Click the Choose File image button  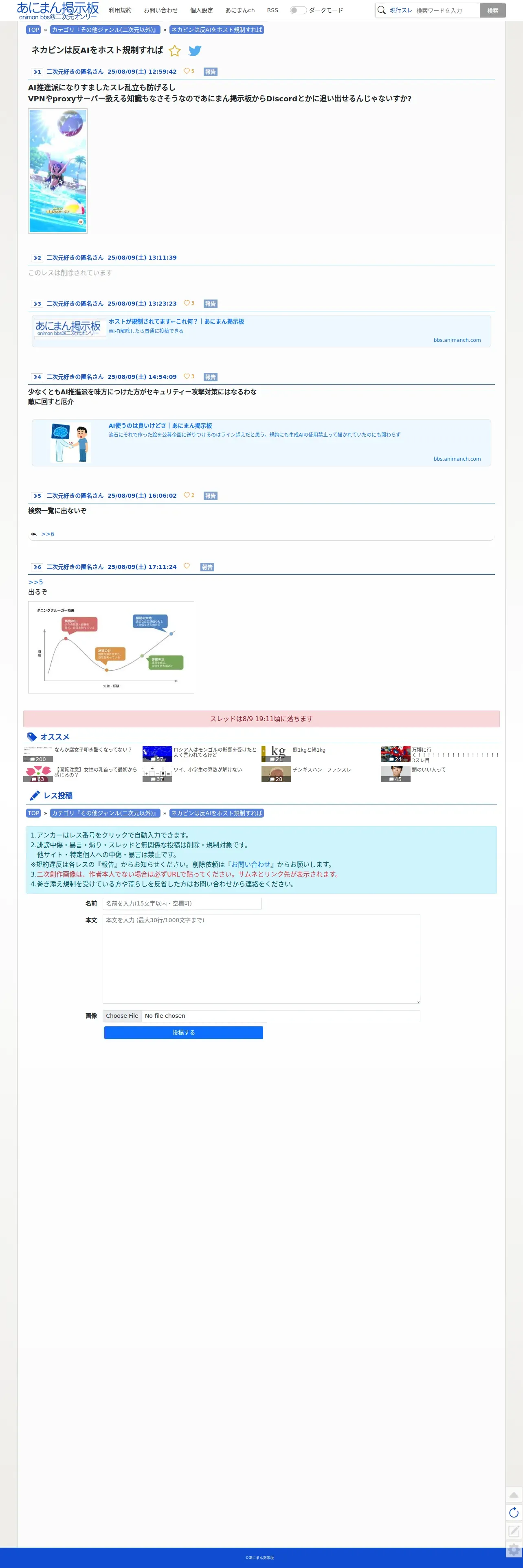[x=122, y=1015]
